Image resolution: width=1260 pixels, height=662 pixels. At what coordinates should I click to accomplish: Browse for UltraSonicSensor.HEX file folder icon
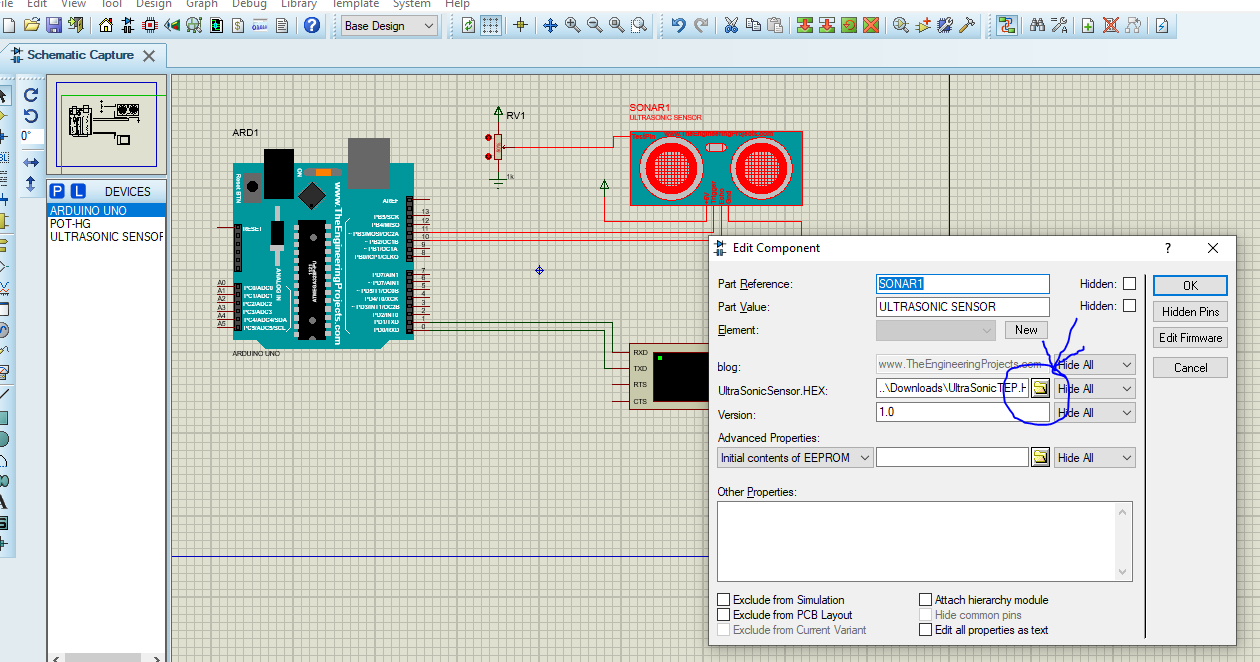(1040, 388)
